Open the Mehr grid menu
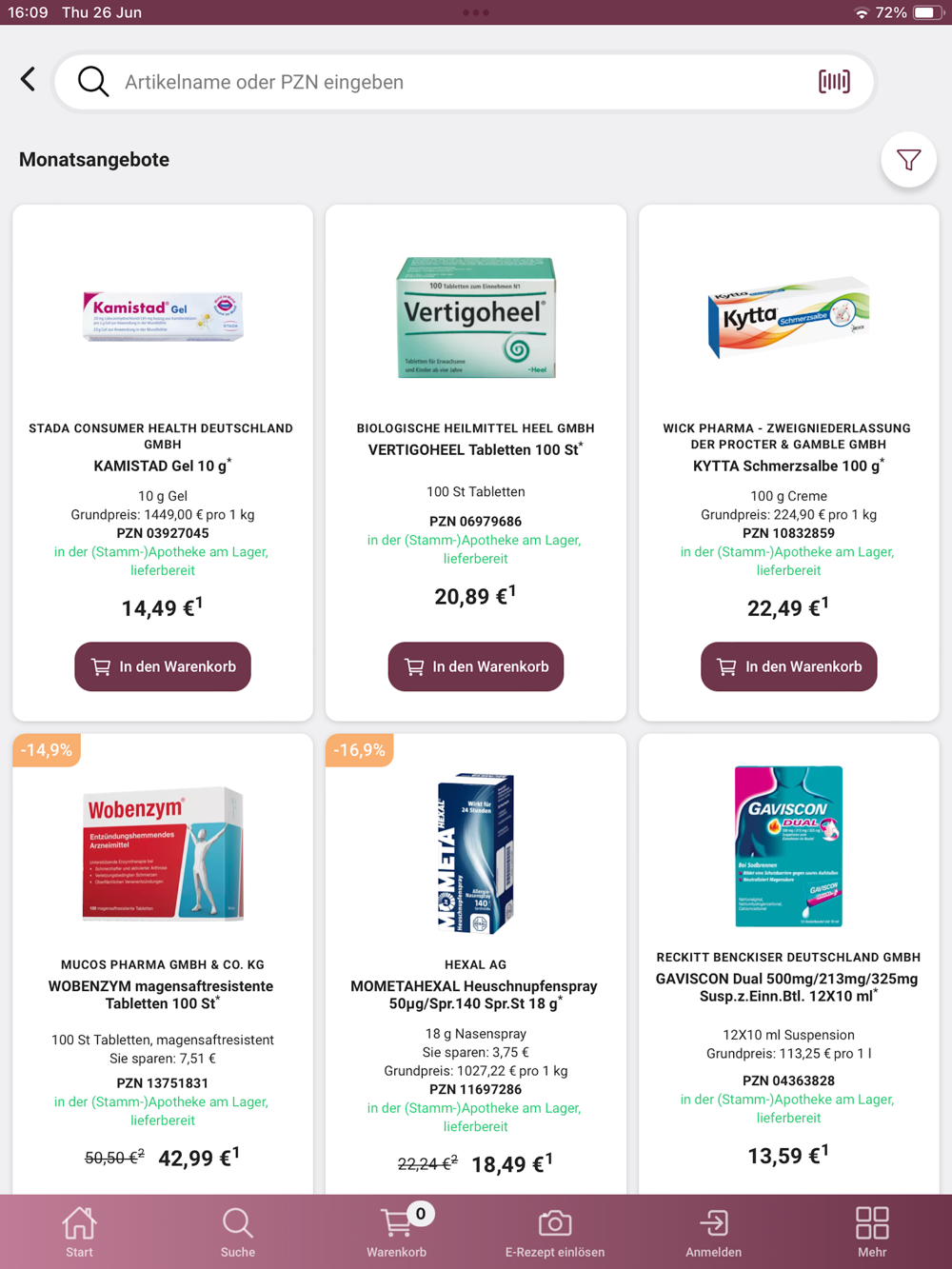The height and width of the screenshot is (1269, 952). 872,1232
